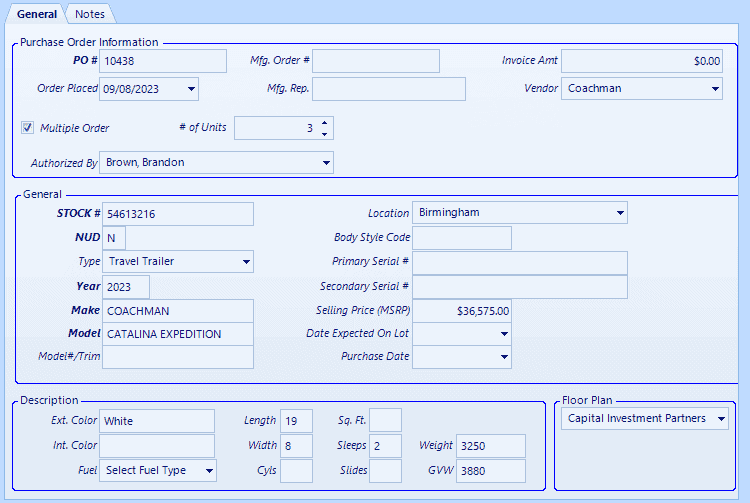The height and width of the screenshot is (503, 750).
Task: Click the Width field showing 8
Action: [297, 446]
